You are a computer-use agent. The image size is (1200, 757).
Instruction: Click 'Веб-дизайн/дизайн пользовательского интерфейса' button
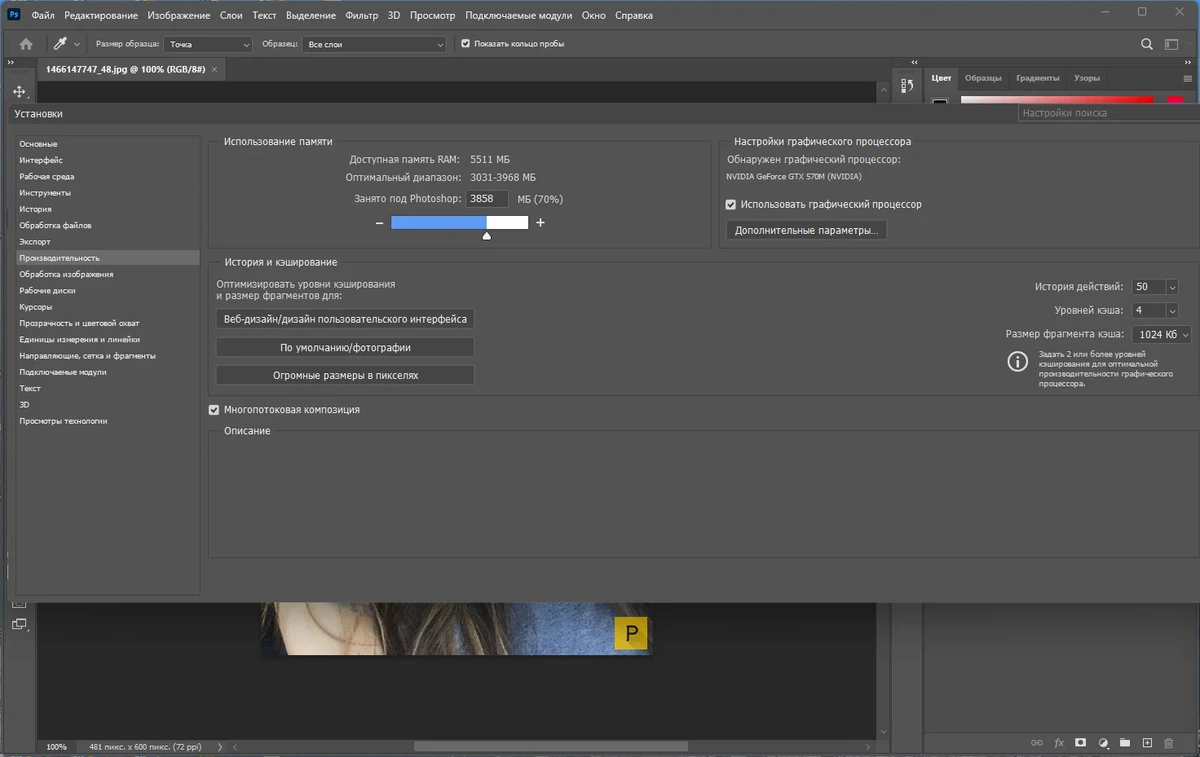click(345, 319)
